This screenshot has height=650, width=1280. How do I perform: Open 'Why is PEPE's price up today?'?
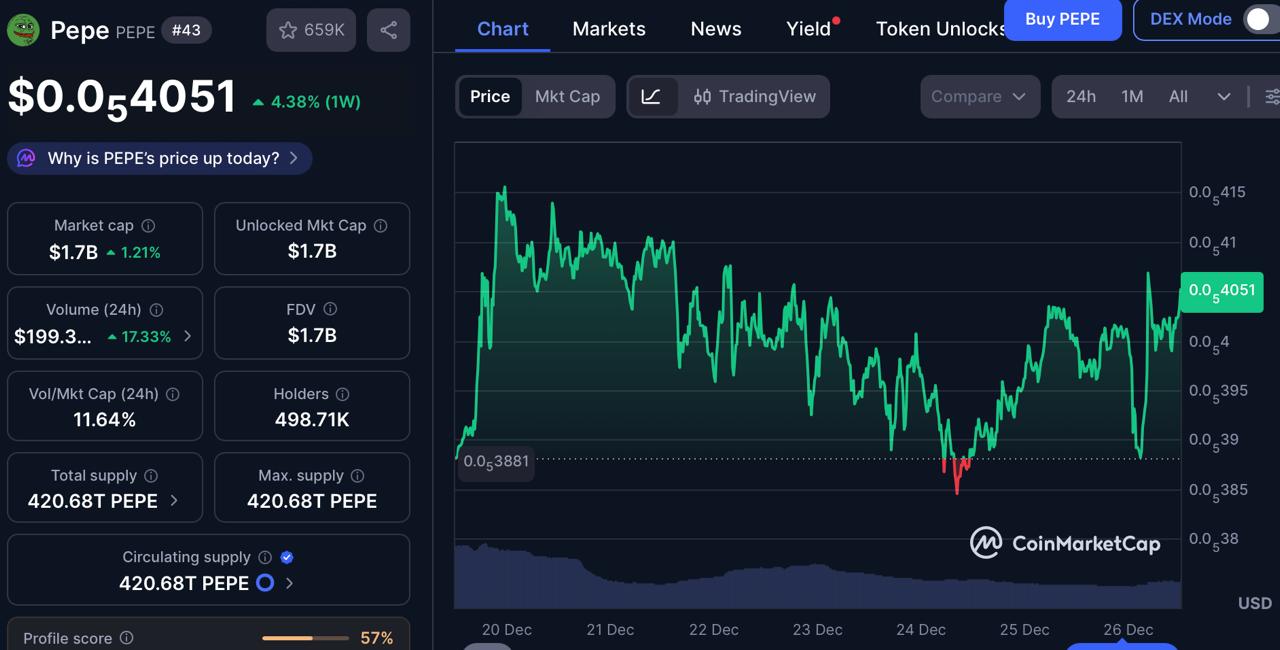coord(158,158)
